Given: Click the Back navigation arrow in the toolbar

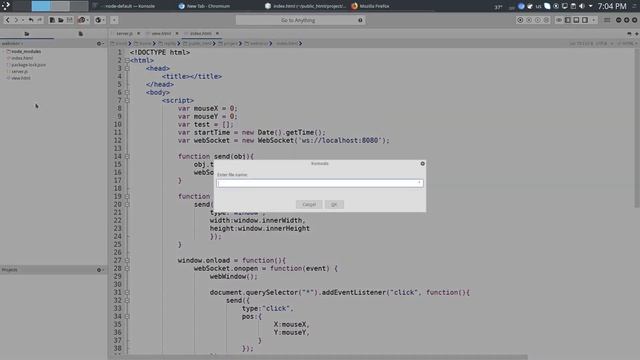Looking at the screenshot, I should (7, 20).
